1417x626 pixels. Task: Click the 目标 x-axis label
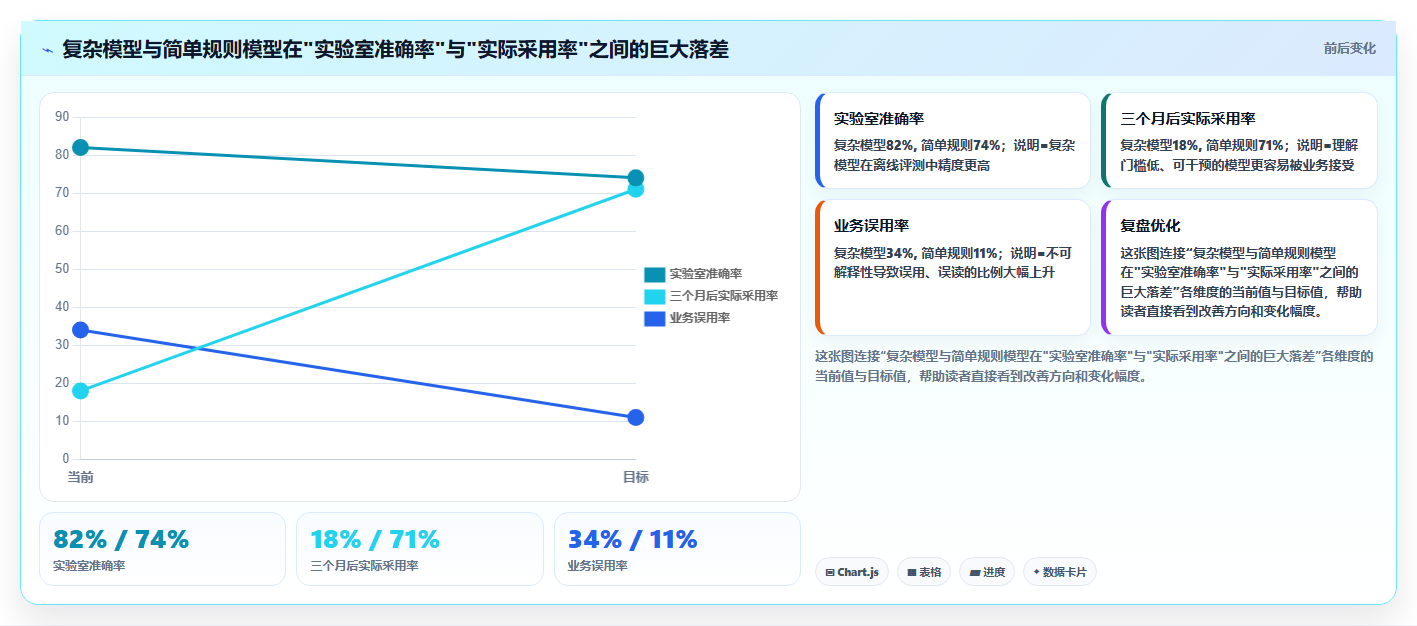pyautogui.click(x=636, y=477)
